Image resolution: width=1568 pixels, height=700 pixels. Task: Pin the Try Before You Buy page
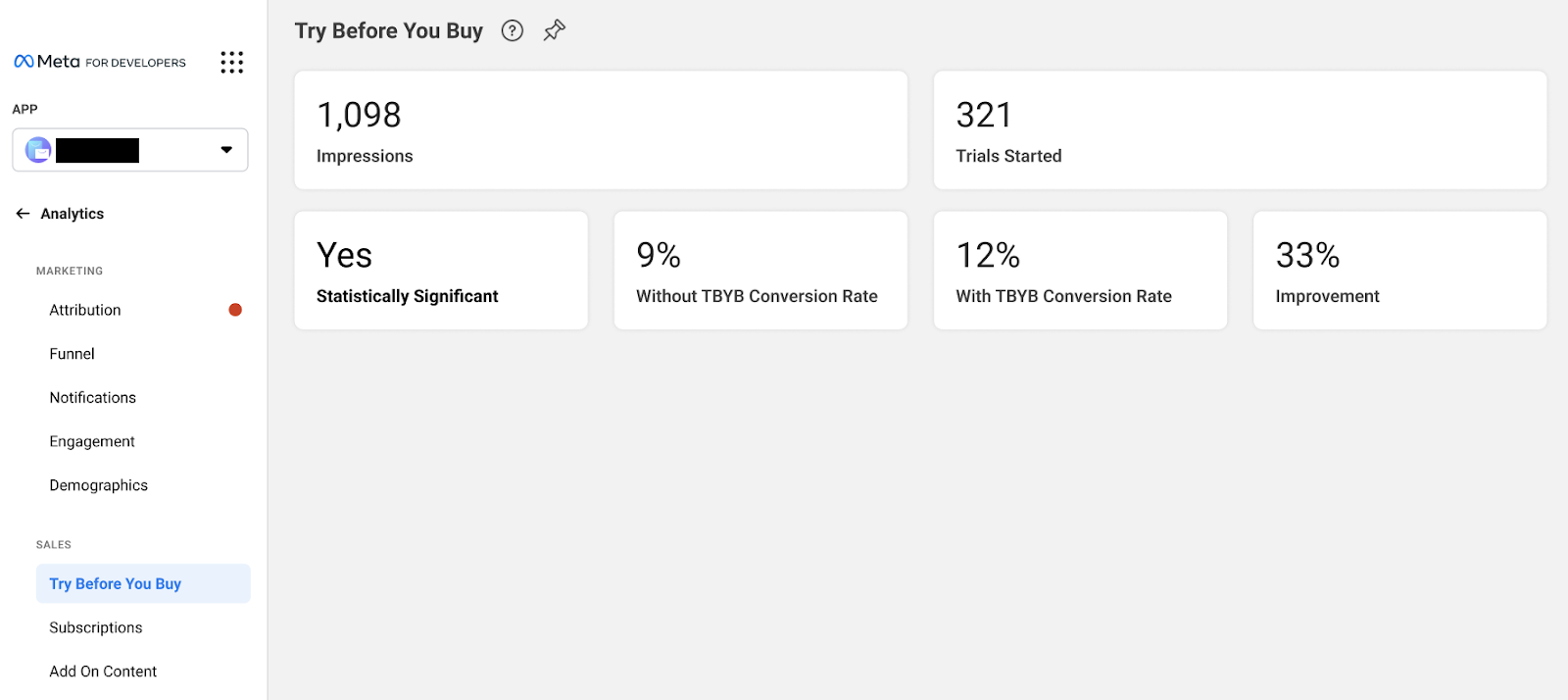pyautogui.click(x=555, y=30)
